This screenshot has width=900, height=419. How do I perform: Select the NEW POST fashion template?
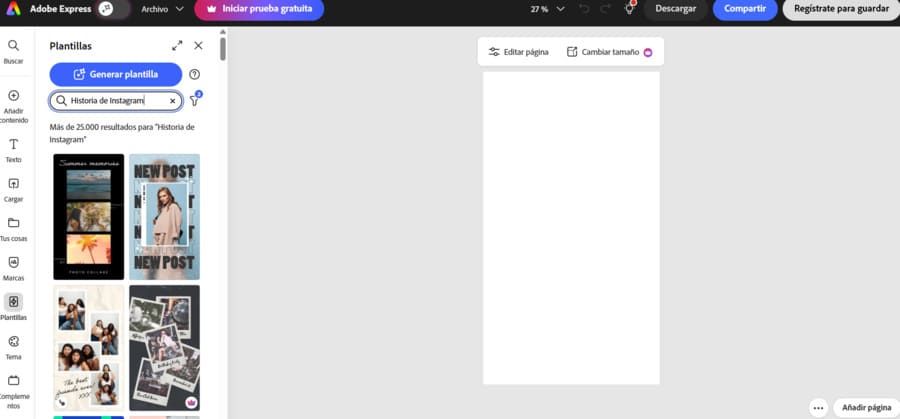pos(164,217)
